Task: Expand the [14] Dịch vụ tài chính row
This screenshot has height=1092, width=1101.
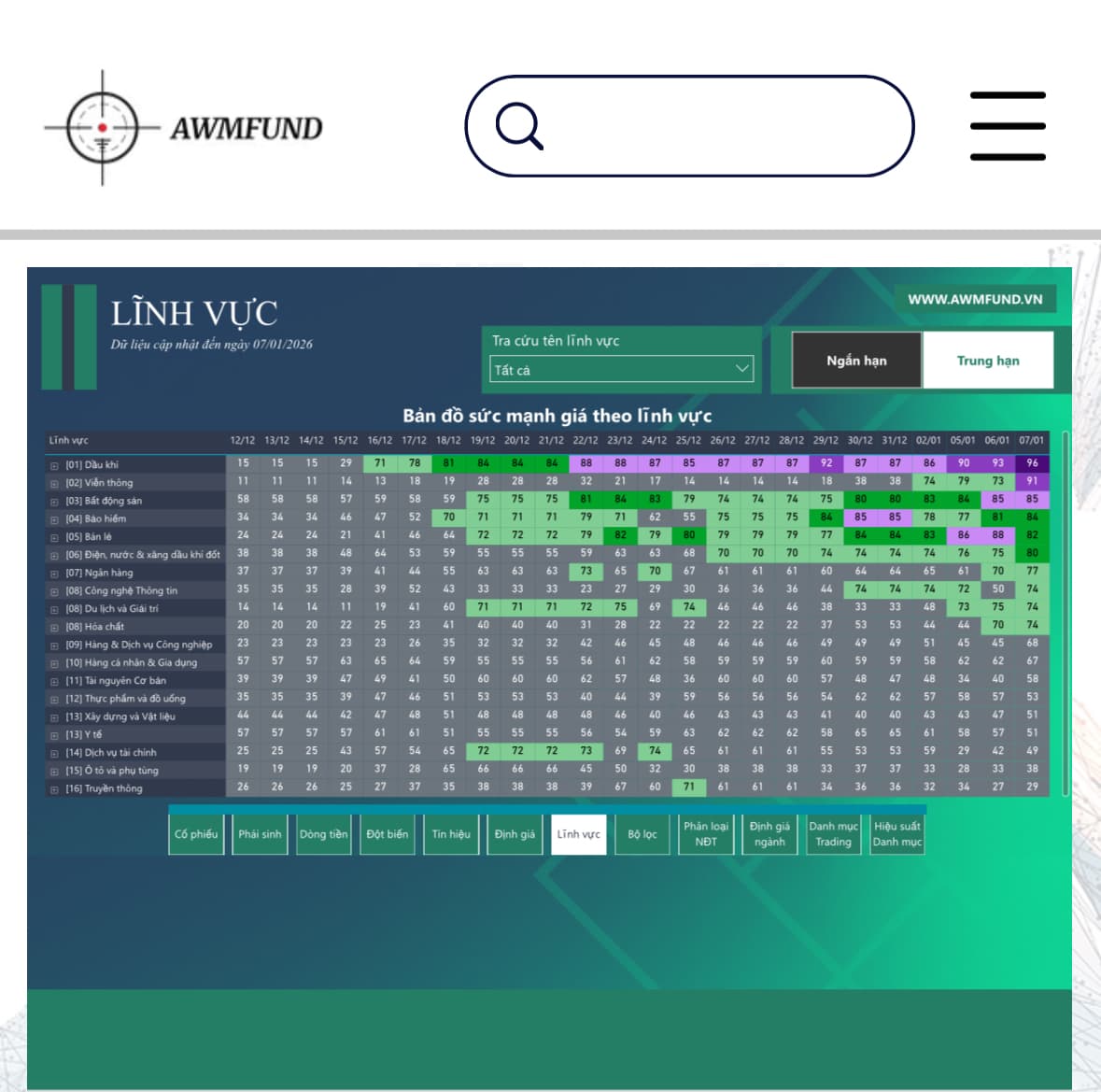Action: click(x=54, y=754)
